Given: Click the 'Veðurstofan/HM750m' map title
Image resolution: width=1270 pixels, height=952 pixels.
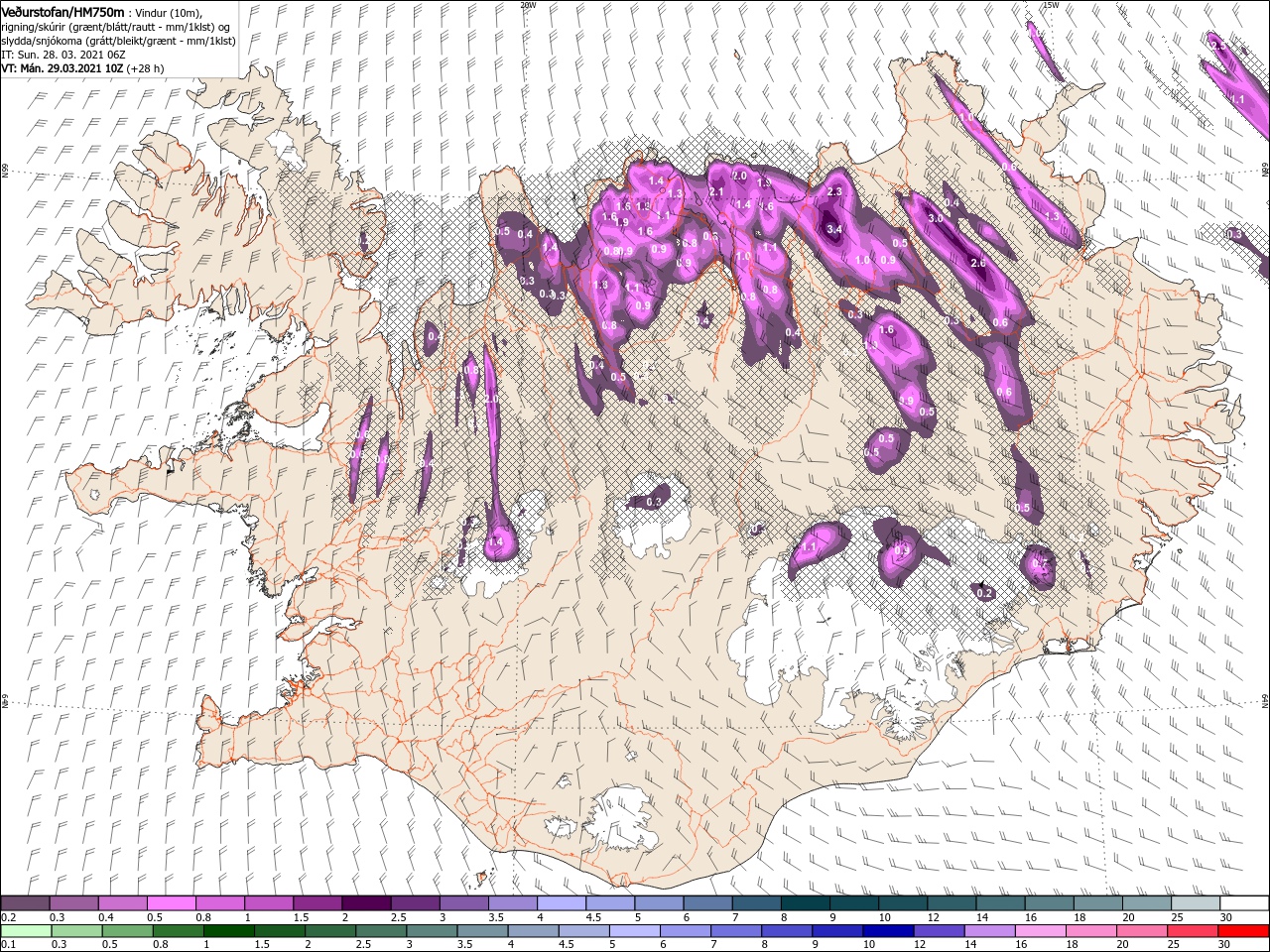Looking at the screenshot, I should [63, 12].
